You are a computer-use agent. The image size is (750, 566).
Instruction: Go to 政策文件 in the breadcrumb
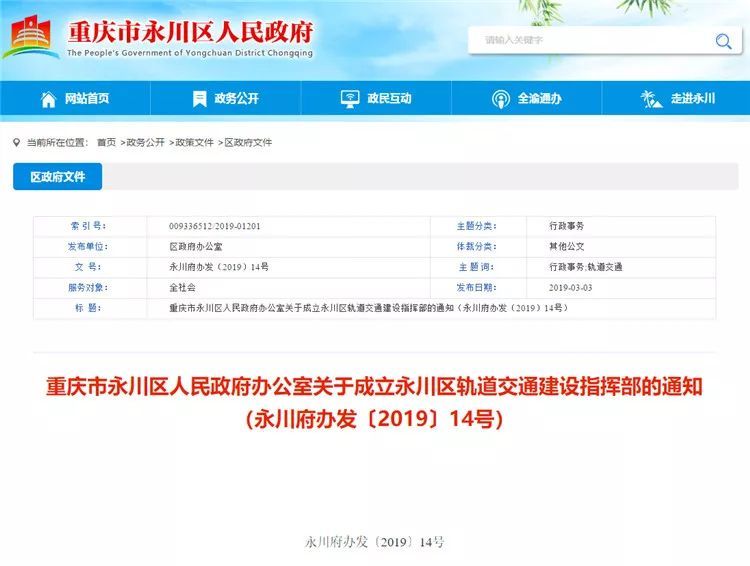pos(195,143)
